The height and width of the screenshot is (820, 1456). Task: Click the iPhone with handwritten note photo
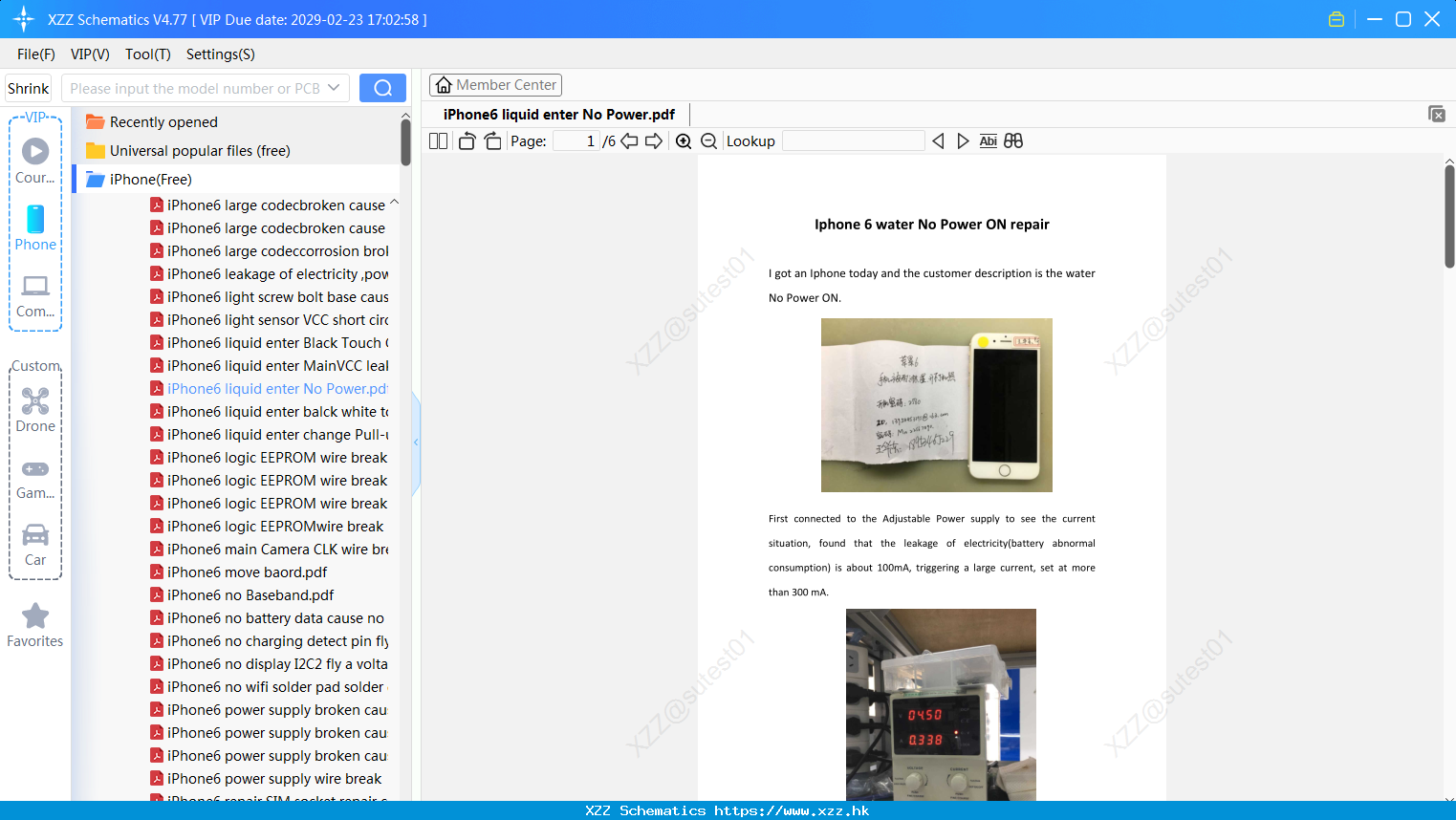937,405
